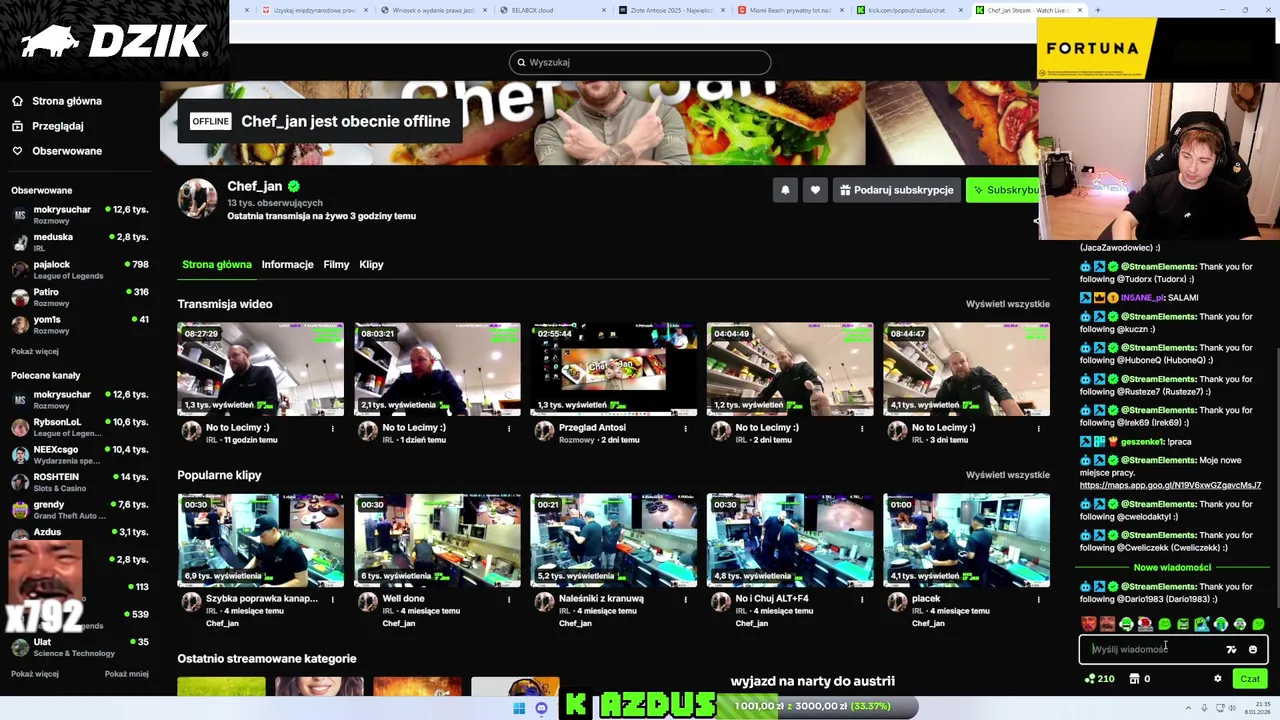
Task: Open the 08:27:29 No to Lecimy video thumbnail
Action: pyautogui.click(x=260, y=369)
